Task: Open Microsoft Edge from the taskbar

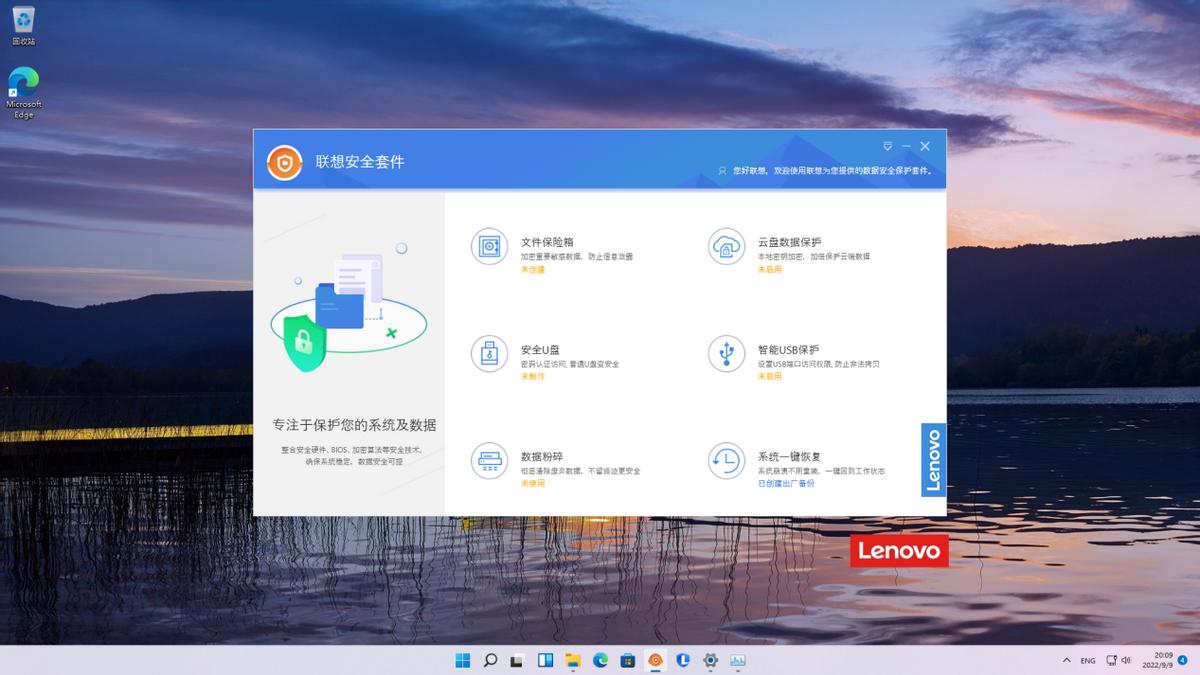Action: [600, 660]
